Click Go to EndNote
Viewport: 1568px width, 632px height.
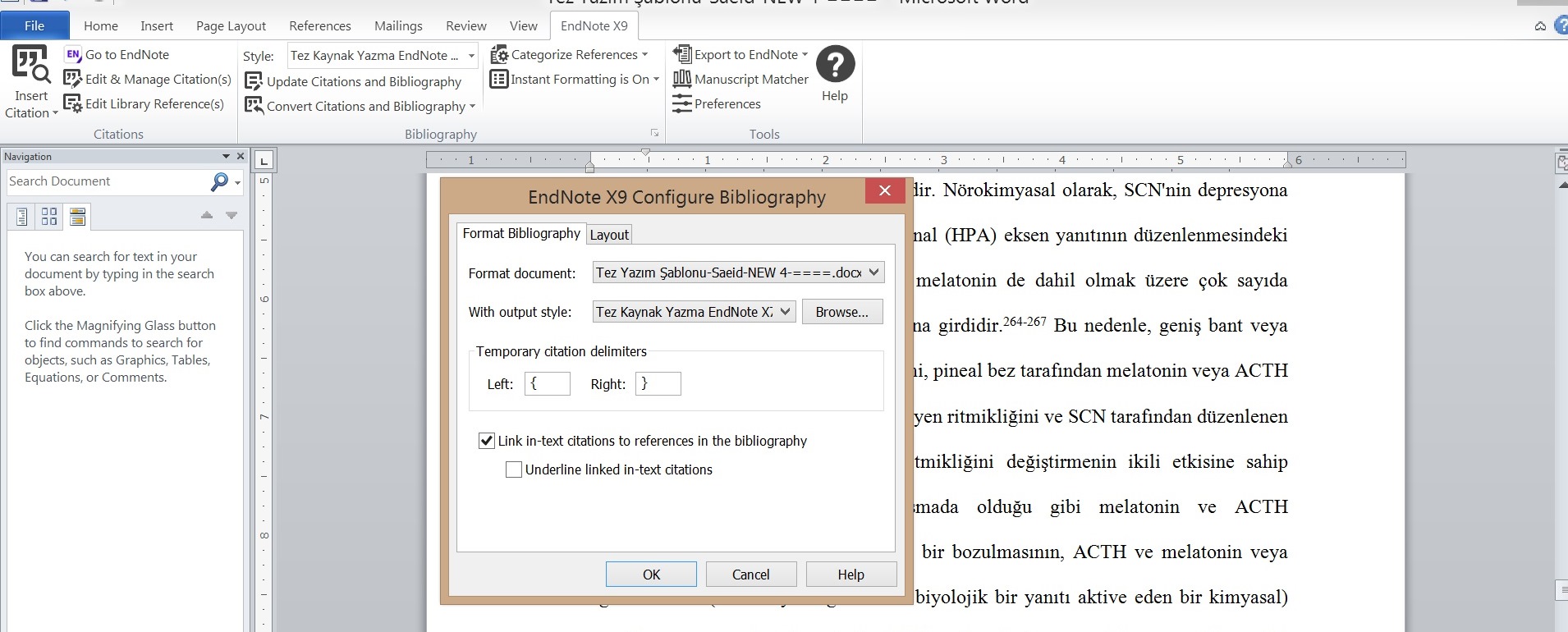(x=117, y=55)
